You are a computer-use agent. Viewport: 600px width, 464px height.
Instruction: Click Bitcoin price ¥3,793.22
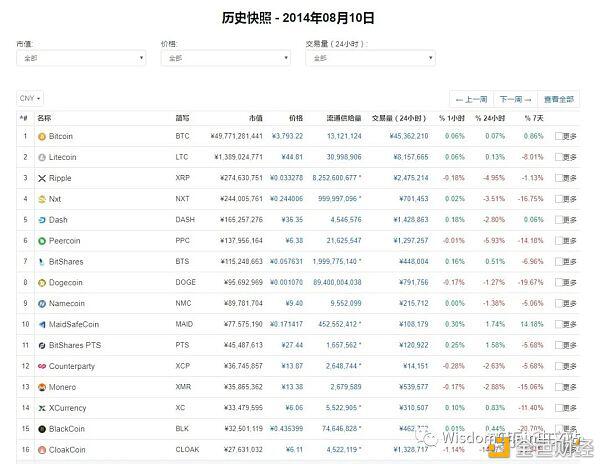pos(287,136)
